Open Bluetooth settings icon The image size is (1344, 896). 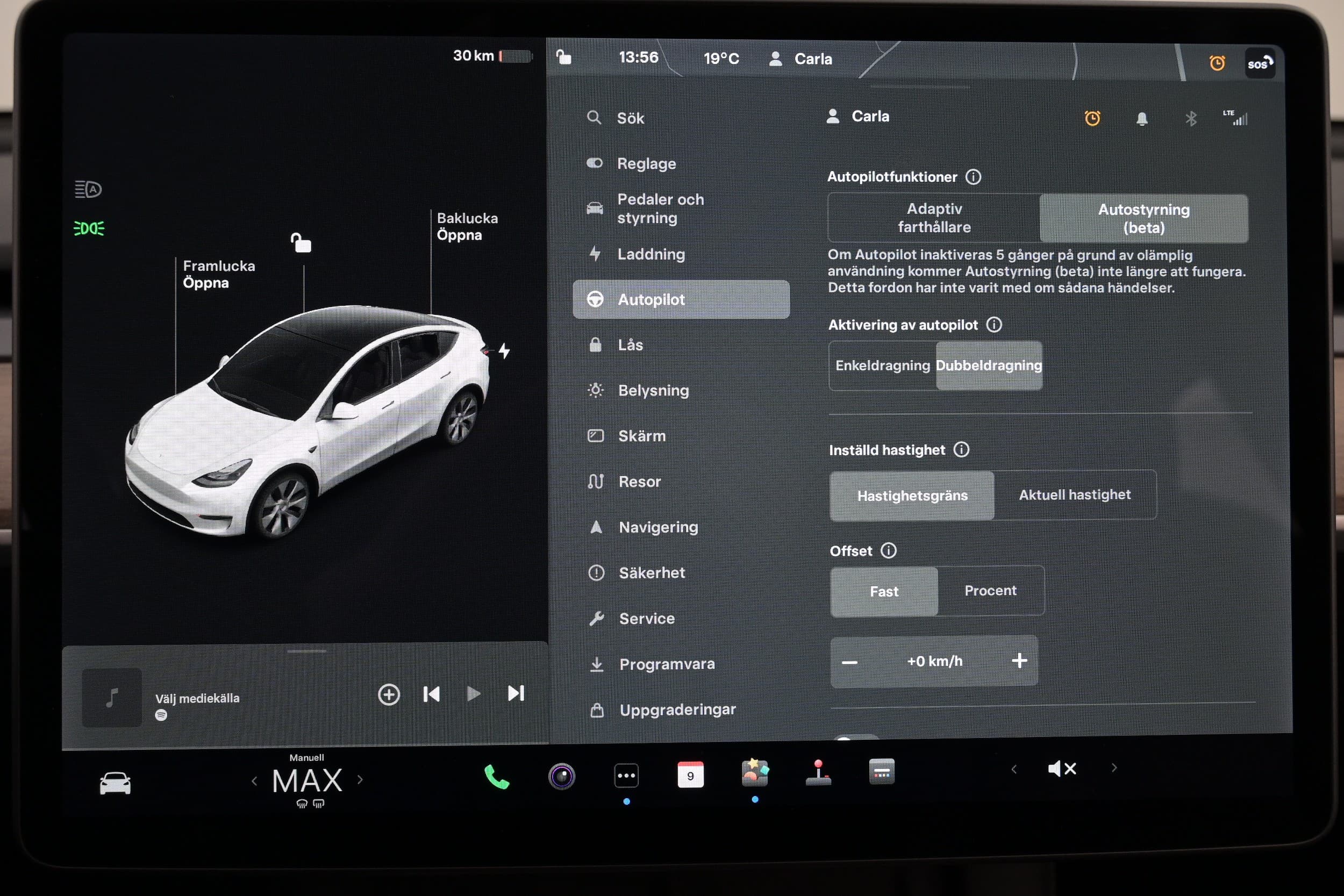(1191, 119)
